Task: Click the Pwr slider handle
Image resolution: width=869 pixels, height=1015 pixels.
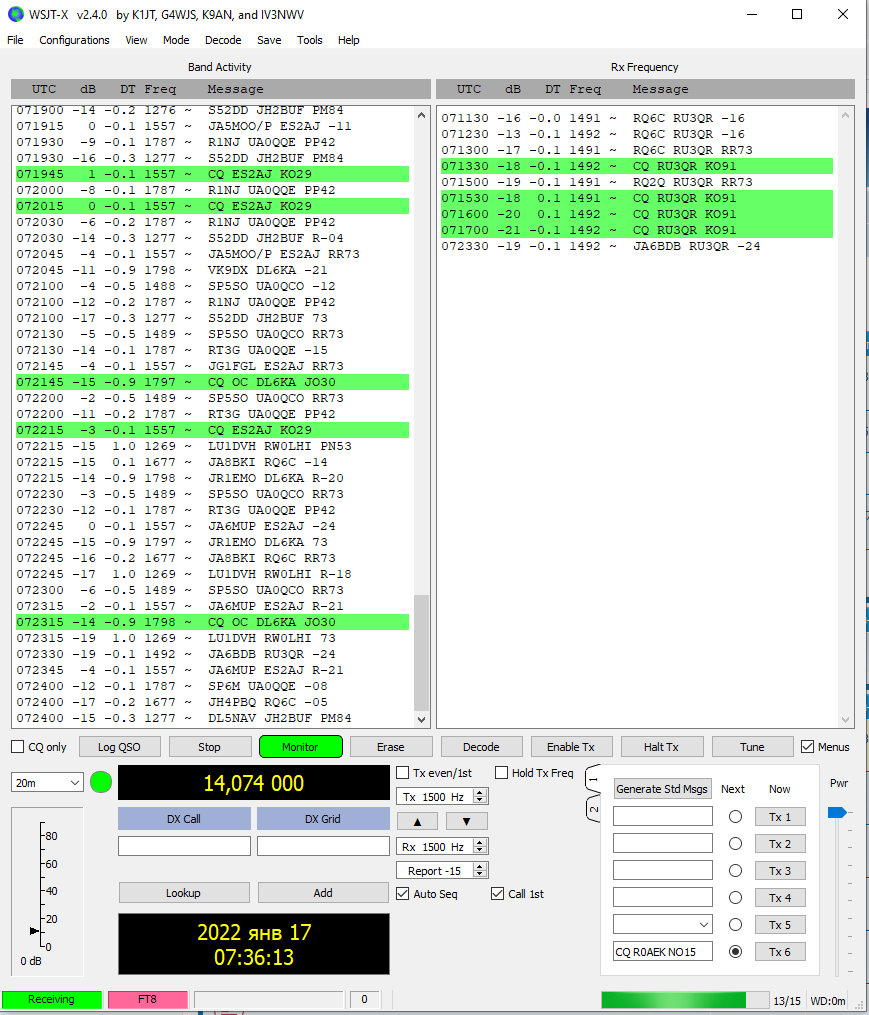Action: 837,812
